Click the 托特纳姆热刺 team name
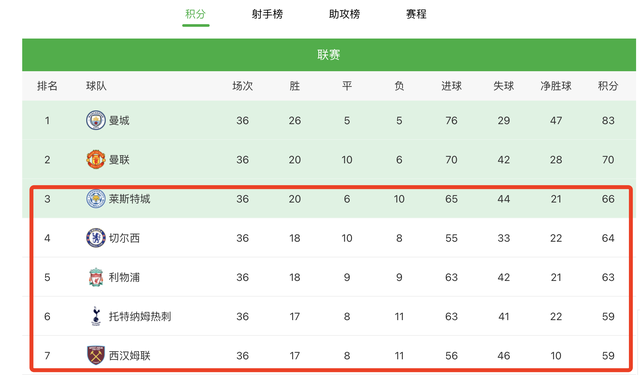Viewport: 640px width, 375px height. coord(140,316)
